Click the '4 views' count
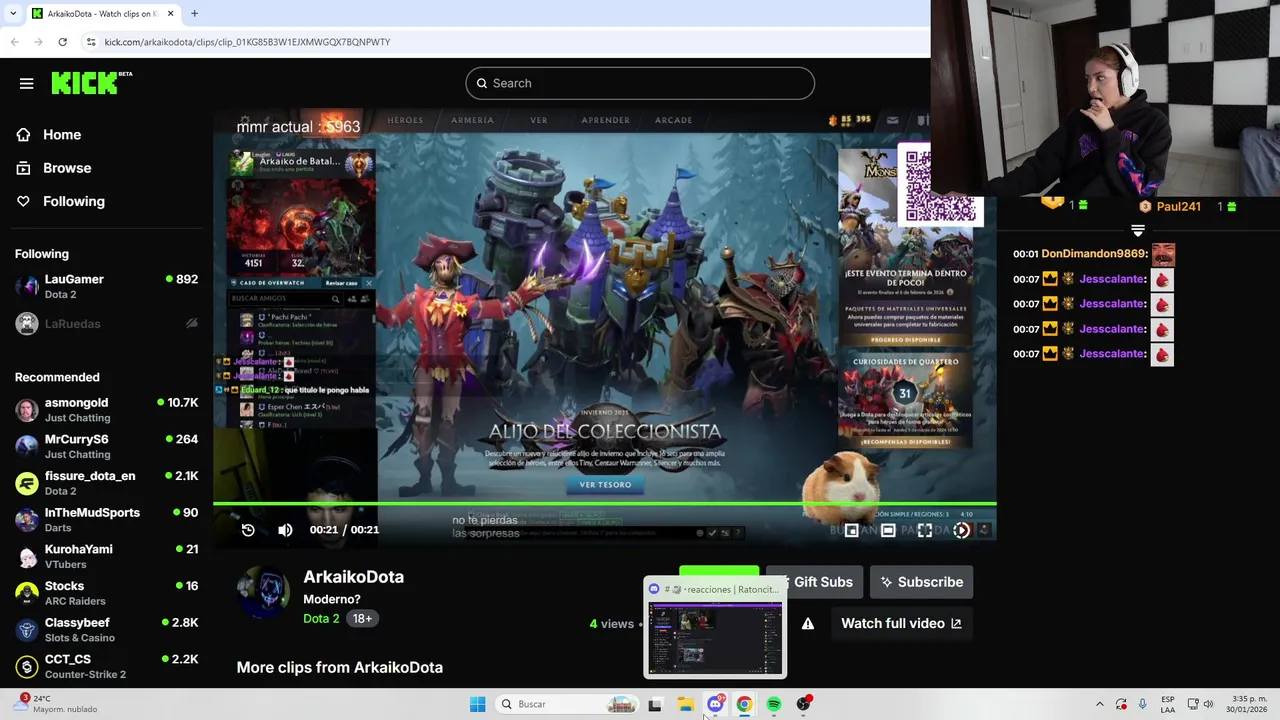Image resolution: width=1280 pixels, height=720 pixels. click(x=611, y=624)
